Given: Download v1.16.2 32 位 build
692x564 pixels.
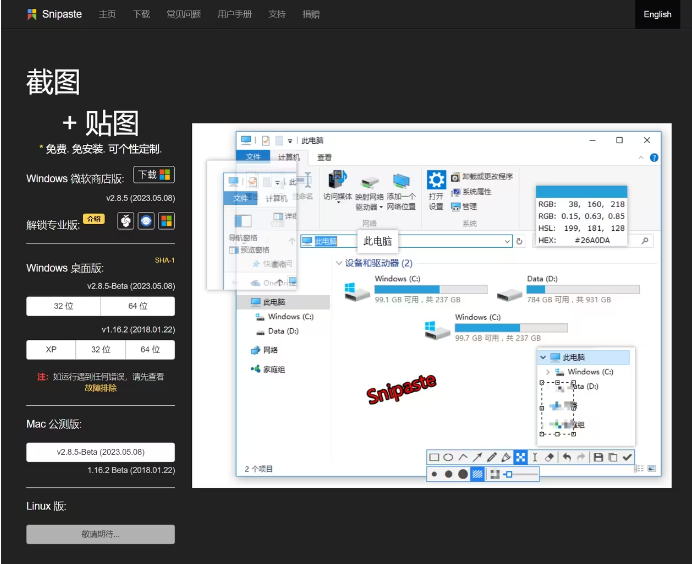Looking at the screenshot, I should pos(101,350).
